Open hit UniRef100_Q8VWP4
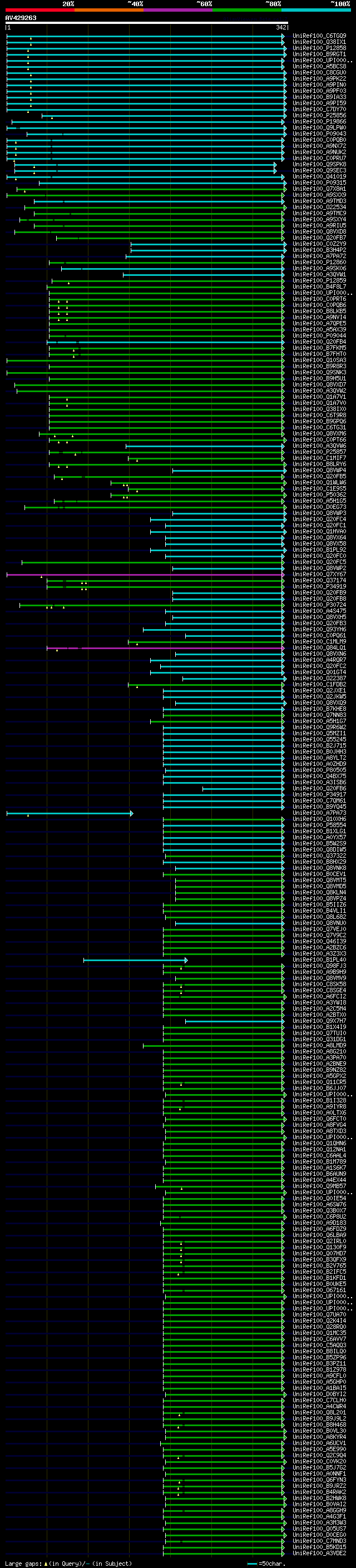Image resolution: width=356 pixels, height=1568 pixels. pyautogui.click(x=319, y=471)
